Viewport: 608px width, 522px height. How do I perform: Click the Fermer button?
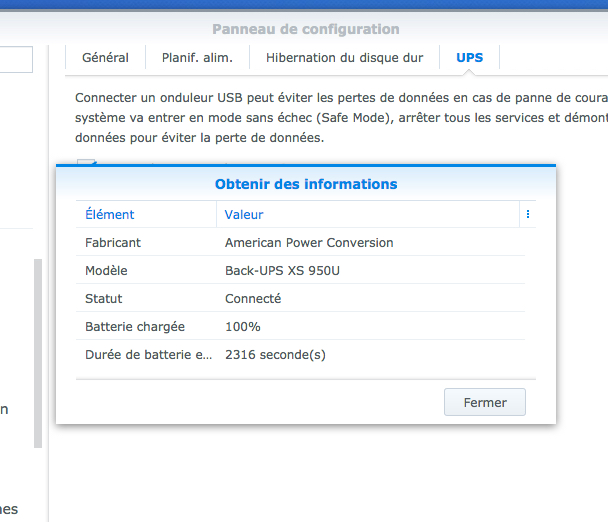[485, 402]
